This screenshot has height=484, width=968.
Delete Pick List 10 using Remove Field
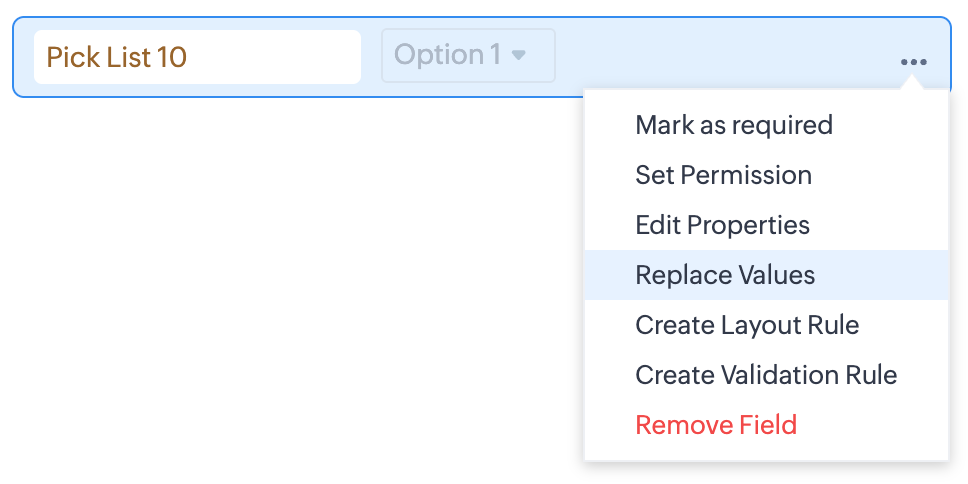(x=716, y=425)
